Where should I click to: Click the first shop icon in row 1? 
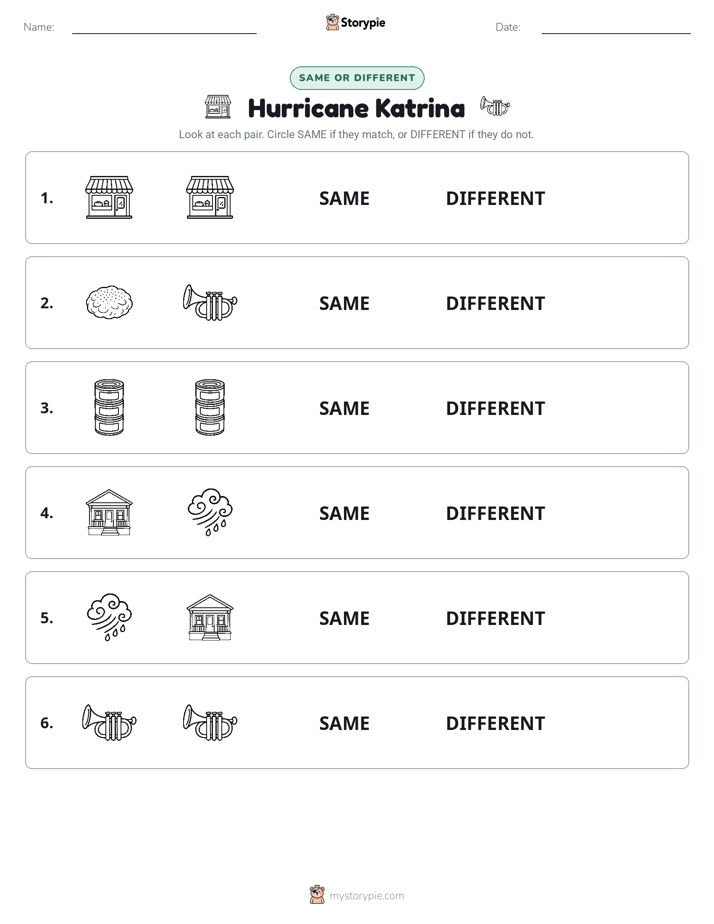[x=109, y=197]
